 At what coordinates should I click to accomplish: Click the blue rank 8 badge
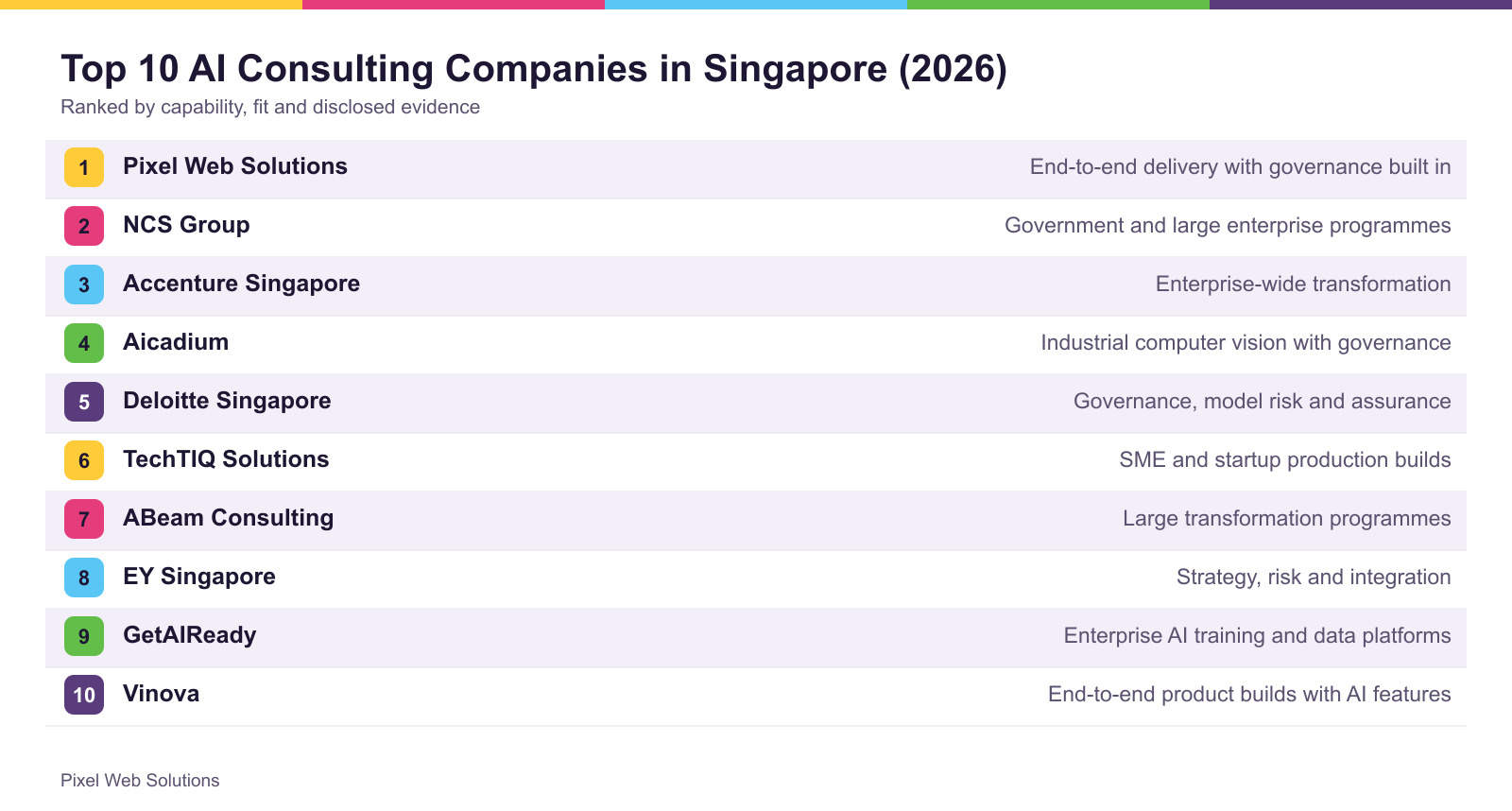[x=84, y=578]
